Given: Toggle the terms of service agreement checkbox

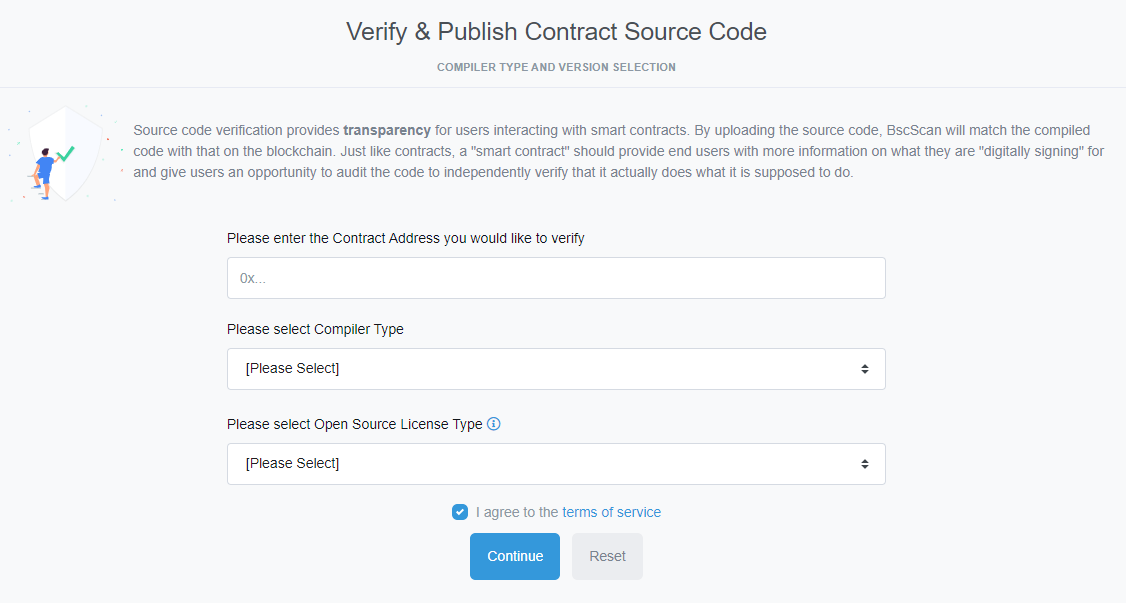Looking at the screenshot, I should click(460, 512).
